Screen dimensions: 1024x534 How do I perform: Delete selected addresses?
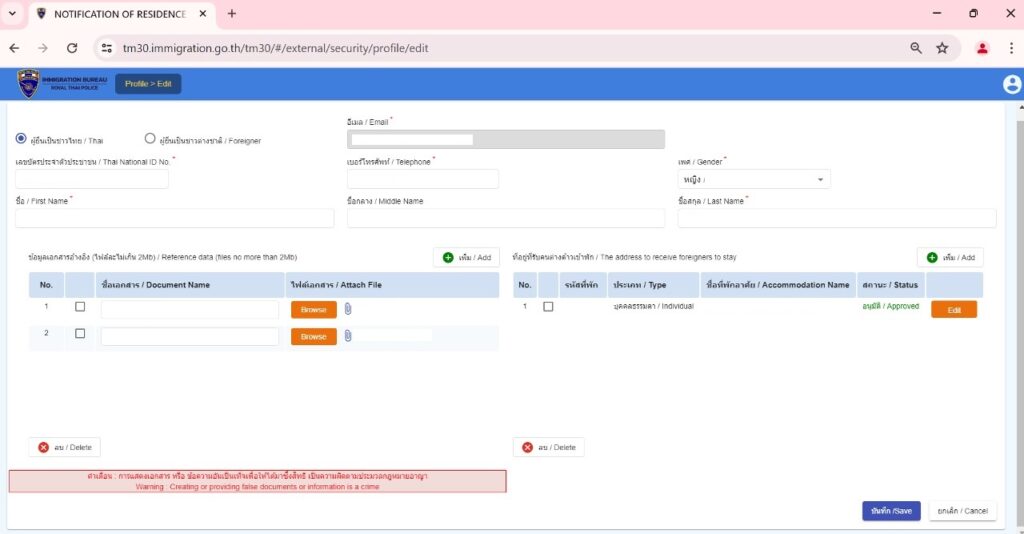(549, 447)
